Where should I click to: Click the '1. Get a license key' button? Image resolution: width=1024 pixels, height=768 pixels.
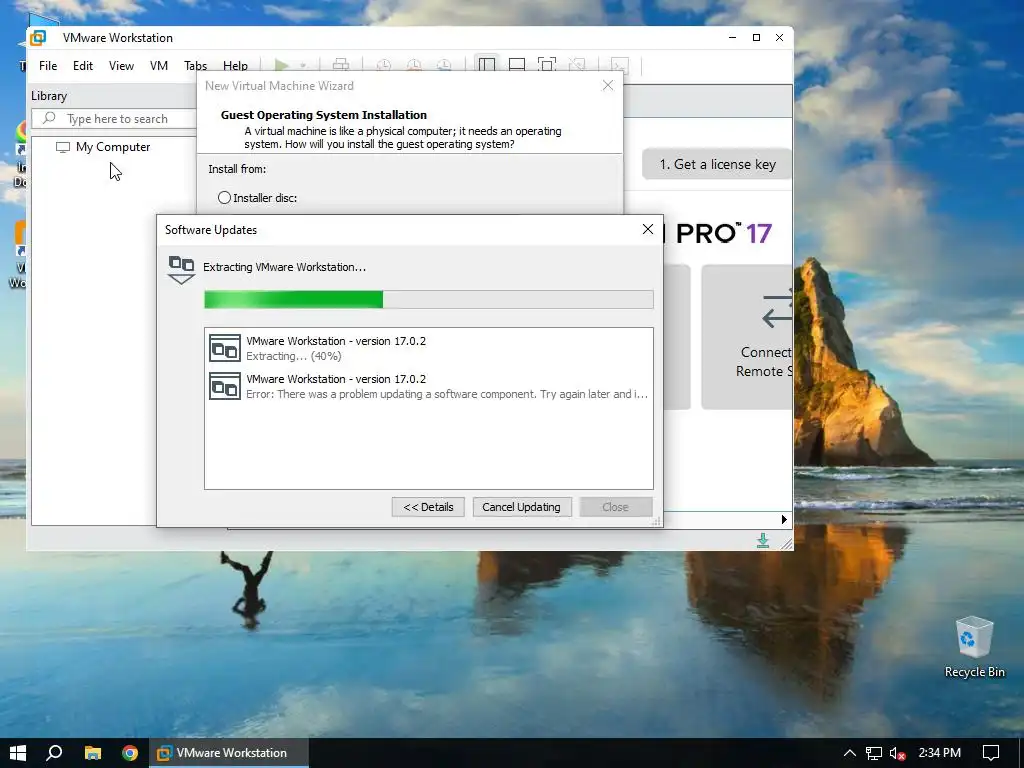click(x=717, y=165)
